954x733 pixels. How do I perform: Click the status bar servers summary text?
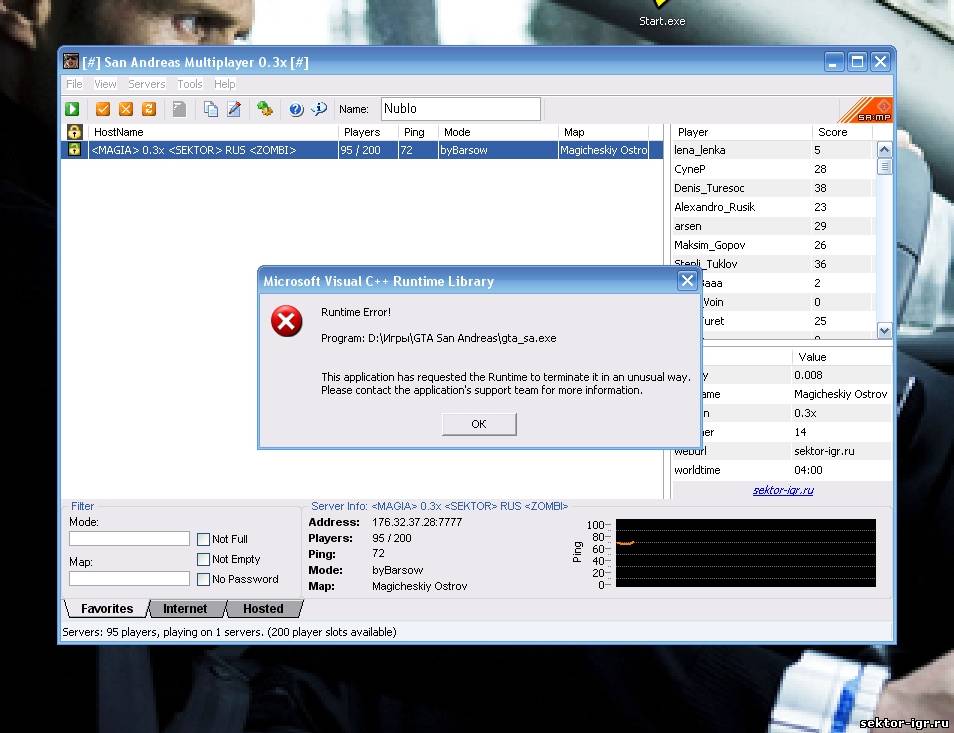[x=229, y=632]
